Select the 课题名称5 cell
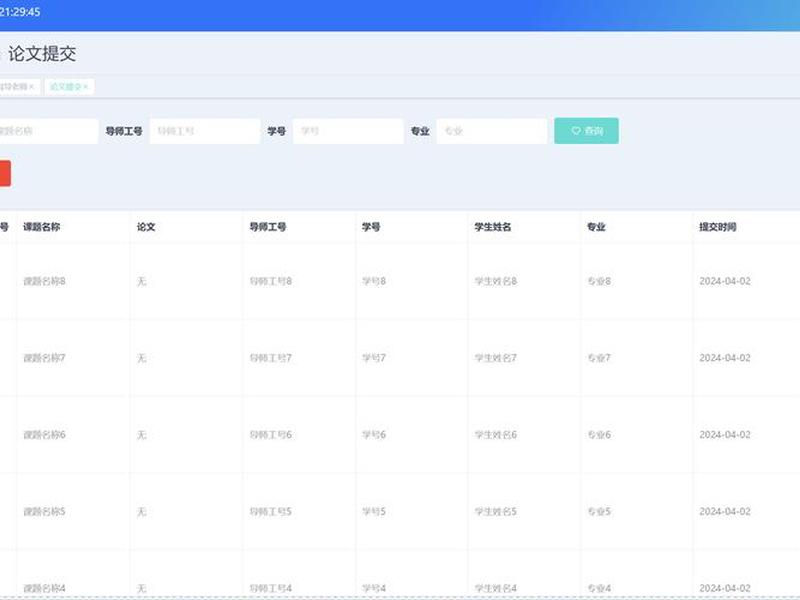 pyautogui.click(x=44, y=512)
